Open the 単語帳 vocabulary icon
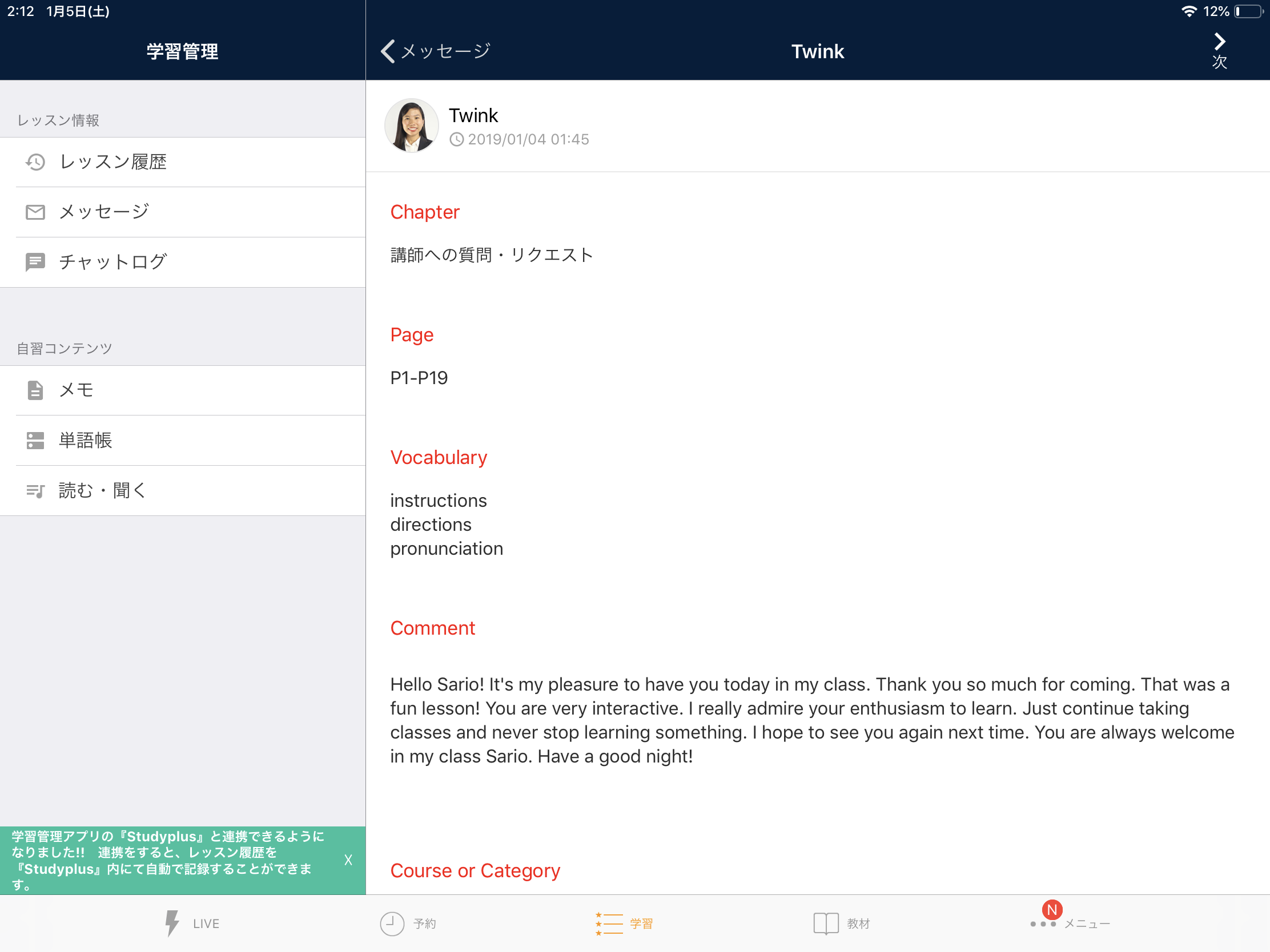This screenshot has height=952, width=1270. (35, 441)
